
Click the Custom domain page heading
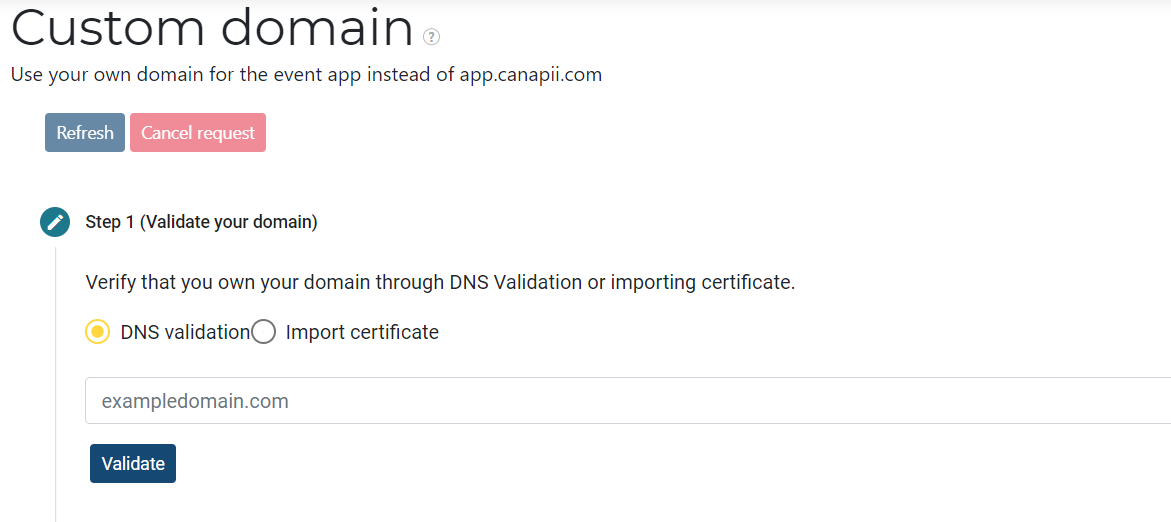pyautogui.click(x=212, y=28)
